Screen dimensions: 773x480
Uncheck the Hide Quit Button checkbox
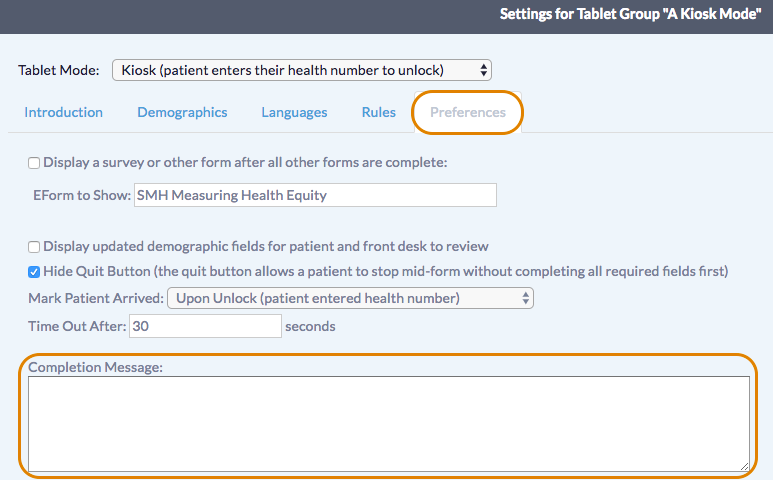(34, 271)
